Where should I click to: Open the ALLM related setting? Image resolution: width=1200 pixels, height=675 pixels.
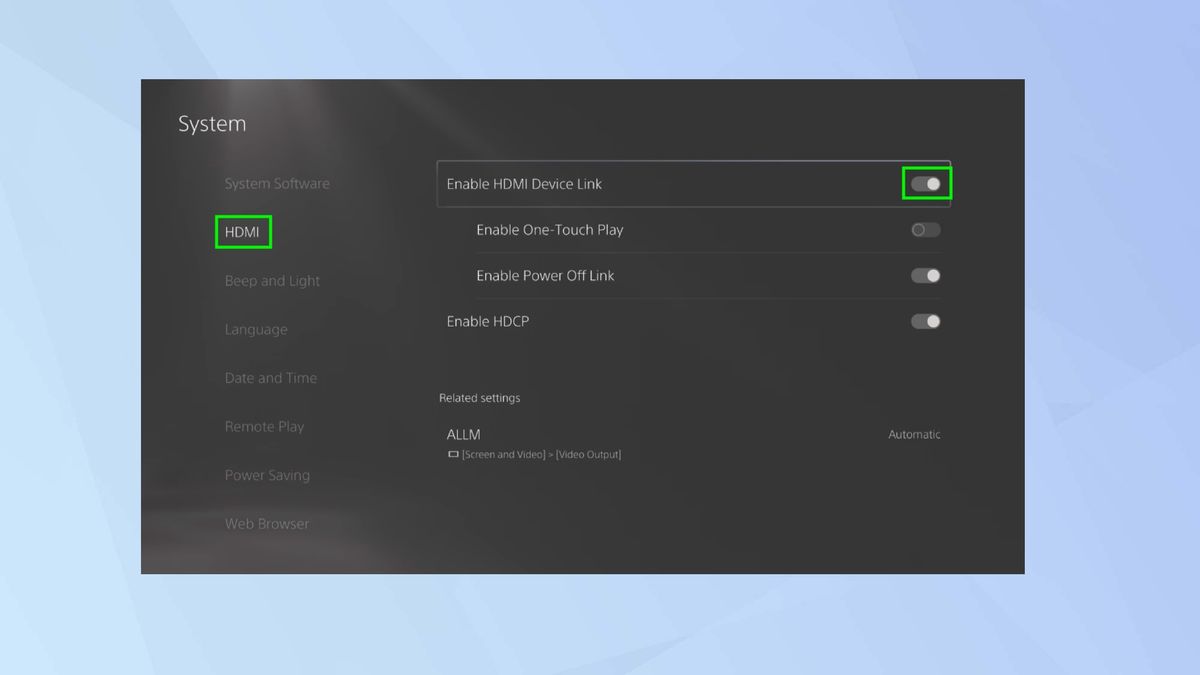tap(464, 434)
